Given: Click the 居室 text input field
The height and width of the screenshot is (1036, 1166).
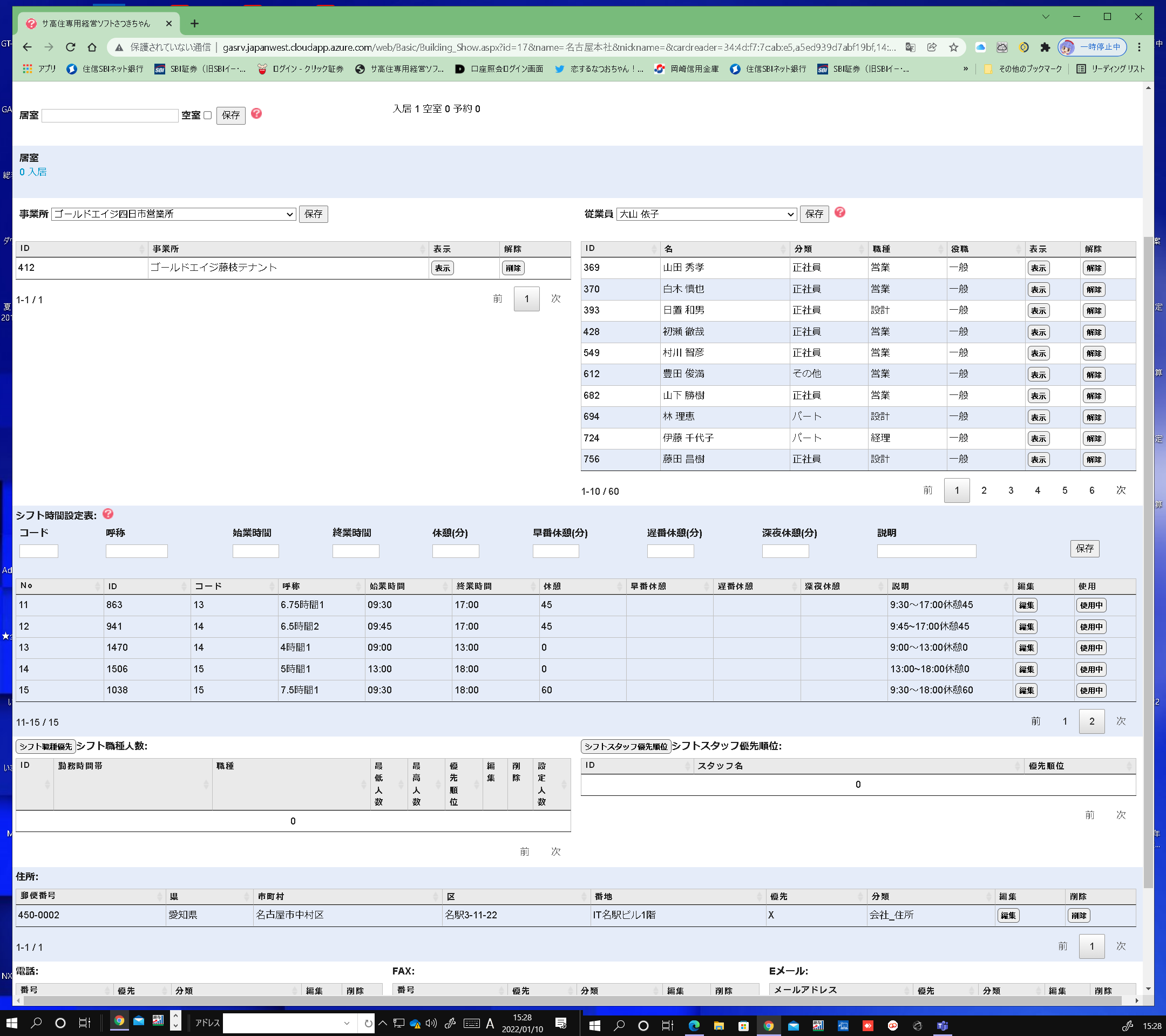Looking at the screenshot, I should 110,116.
